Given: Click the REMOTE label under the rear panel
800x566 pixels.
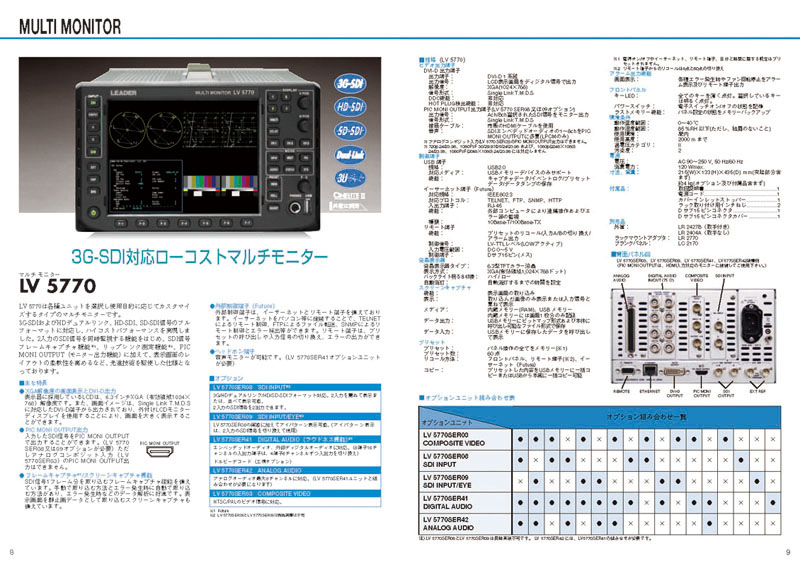Looking at the screenshot, I should 621,391.
